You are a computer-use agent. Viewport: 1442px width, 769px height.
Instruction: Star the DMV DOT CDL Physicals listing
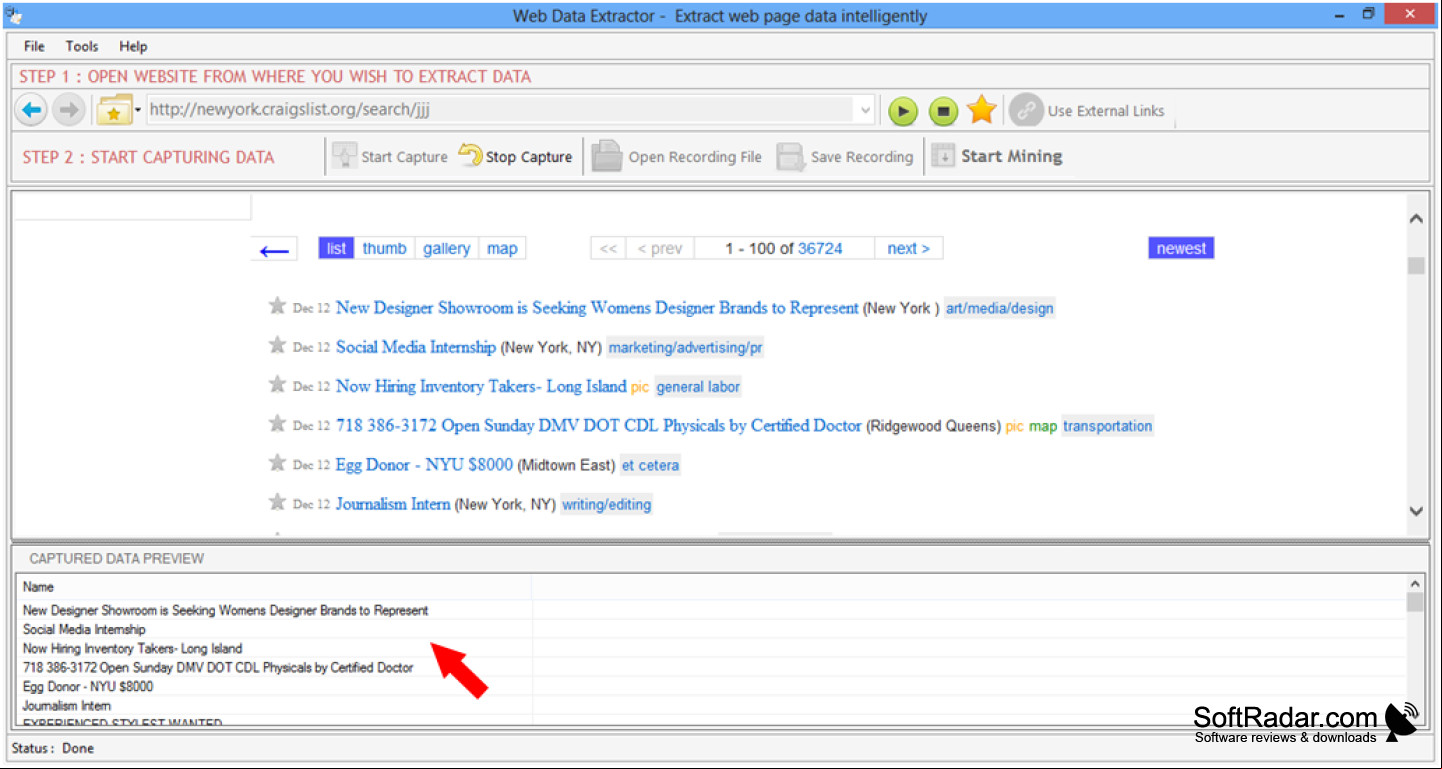(x=277, y=423)
